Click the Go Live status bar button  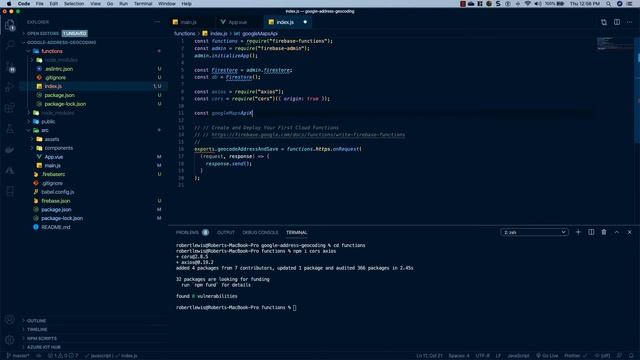pos(547,356)
